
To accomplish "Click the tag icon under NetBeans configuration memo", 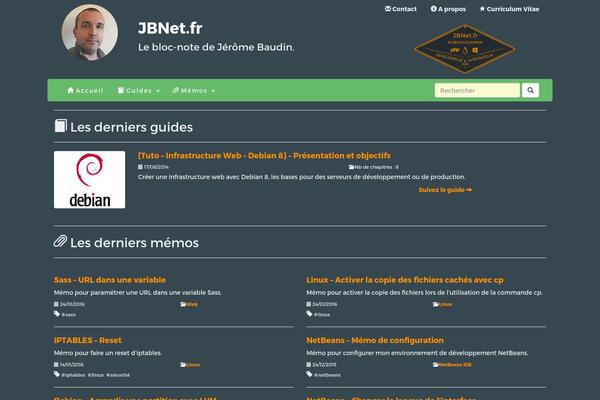I will coord(310,374).
